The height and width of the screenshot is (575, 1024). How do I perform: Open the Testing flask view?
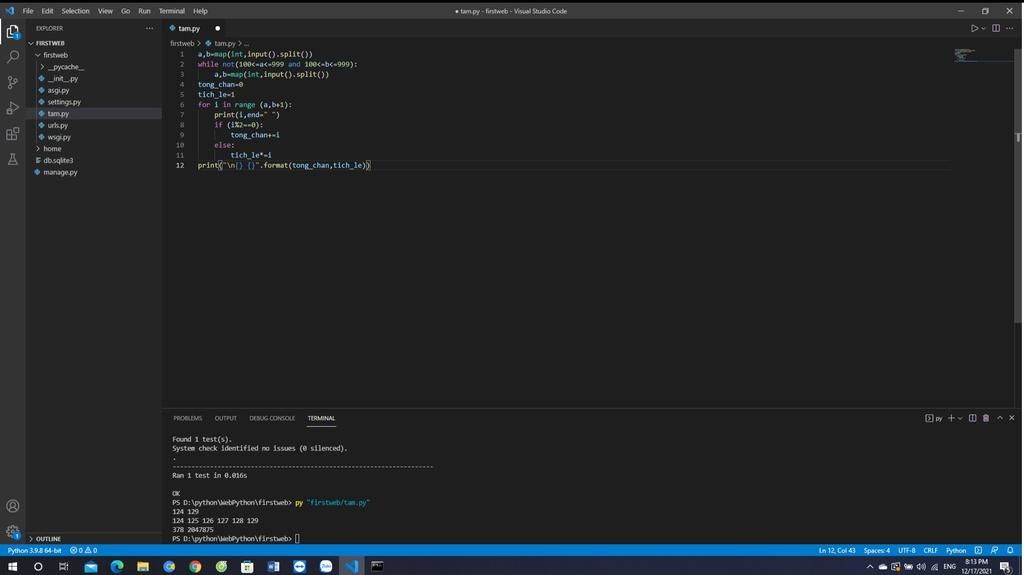click(x=12, y=159)
